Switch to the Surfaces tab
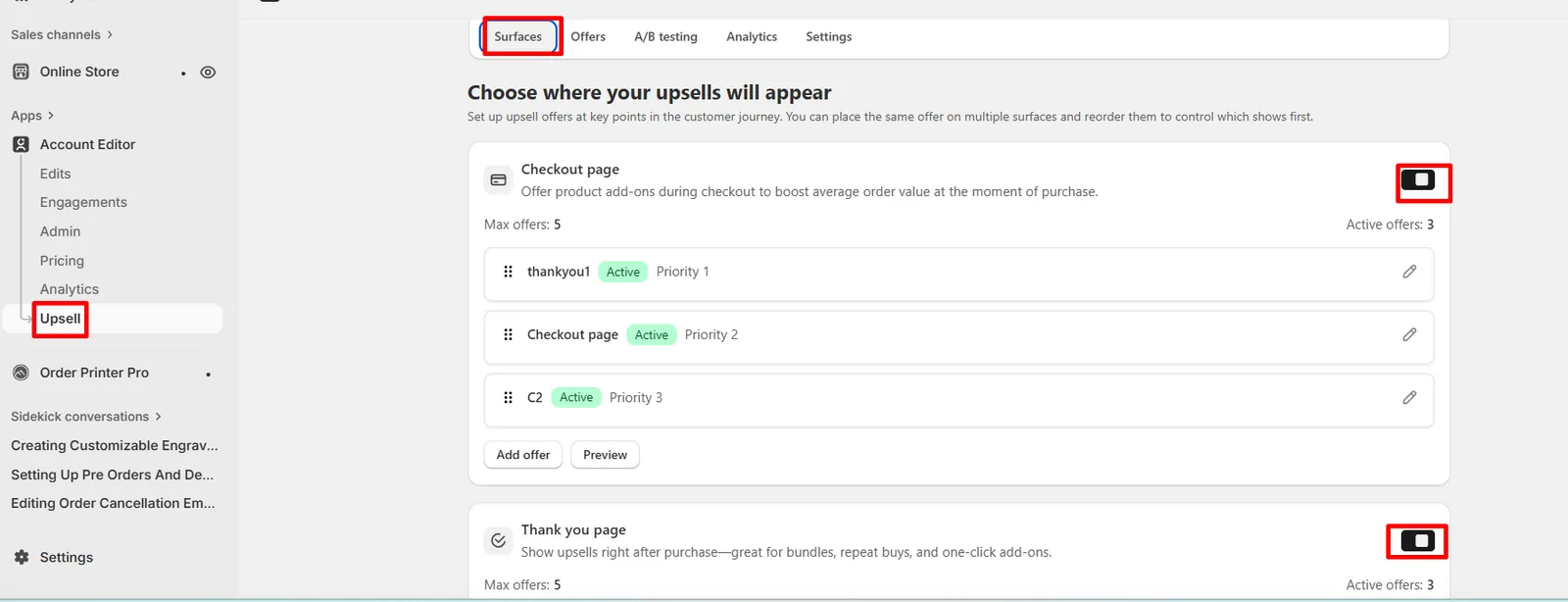This screenshot has height=602, width=1568. (x=517, y=36)
